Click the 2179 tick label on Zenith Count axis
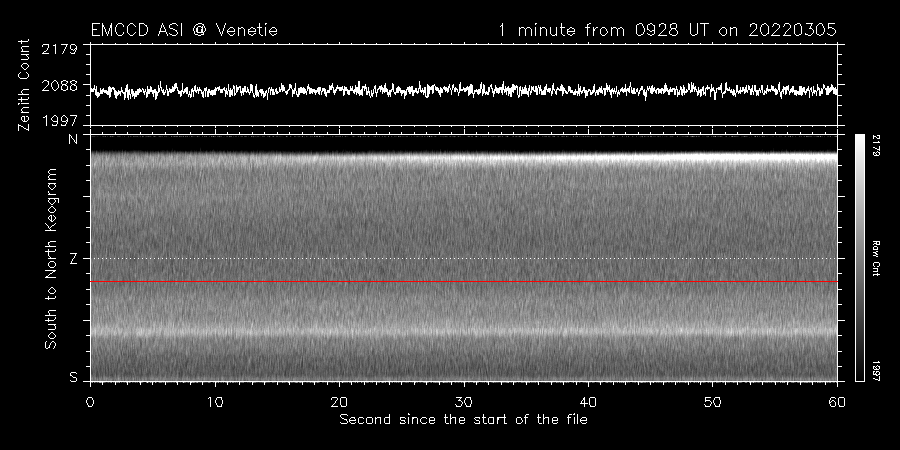The width and height of the screenshot is (900, 450). tap(60, 50)
